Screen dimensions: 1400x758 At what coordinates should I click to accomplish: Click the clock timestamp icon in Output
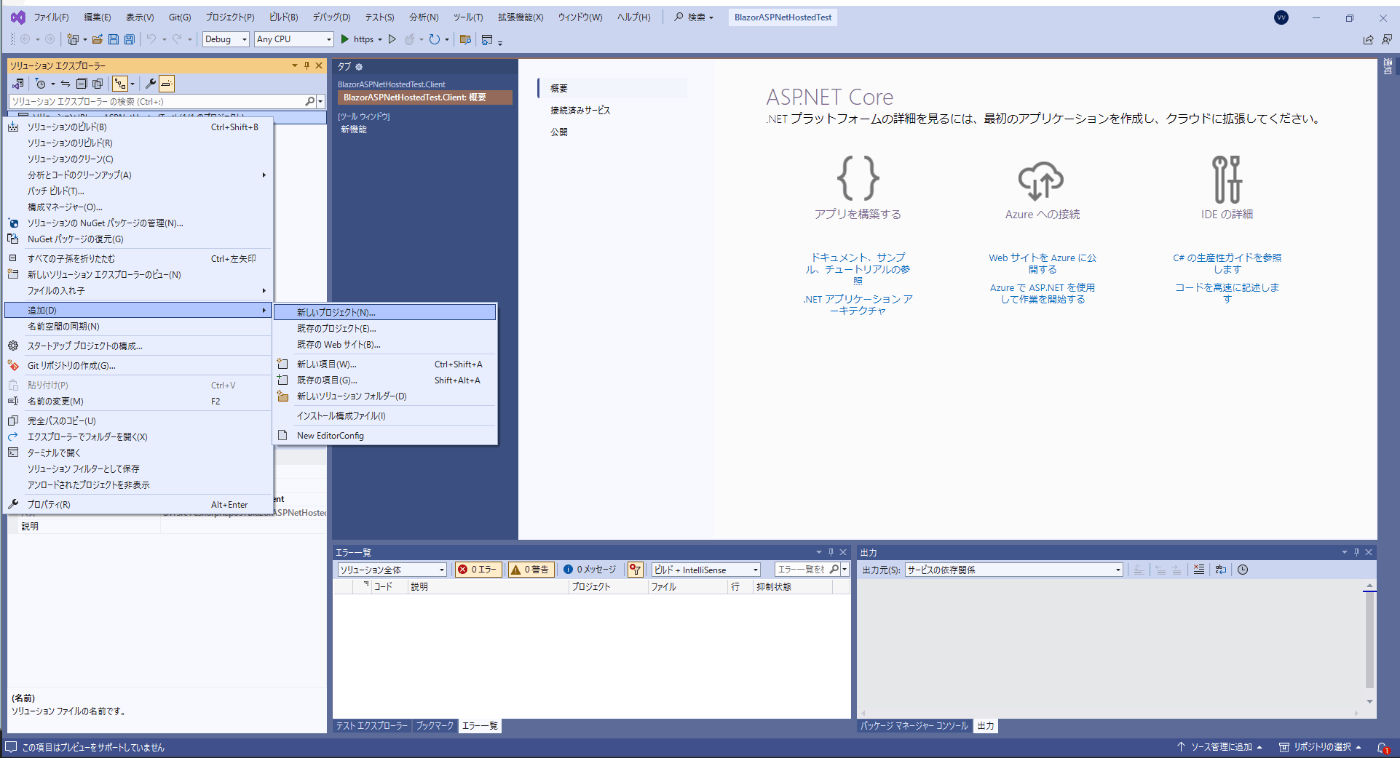tap(1243, 569)
